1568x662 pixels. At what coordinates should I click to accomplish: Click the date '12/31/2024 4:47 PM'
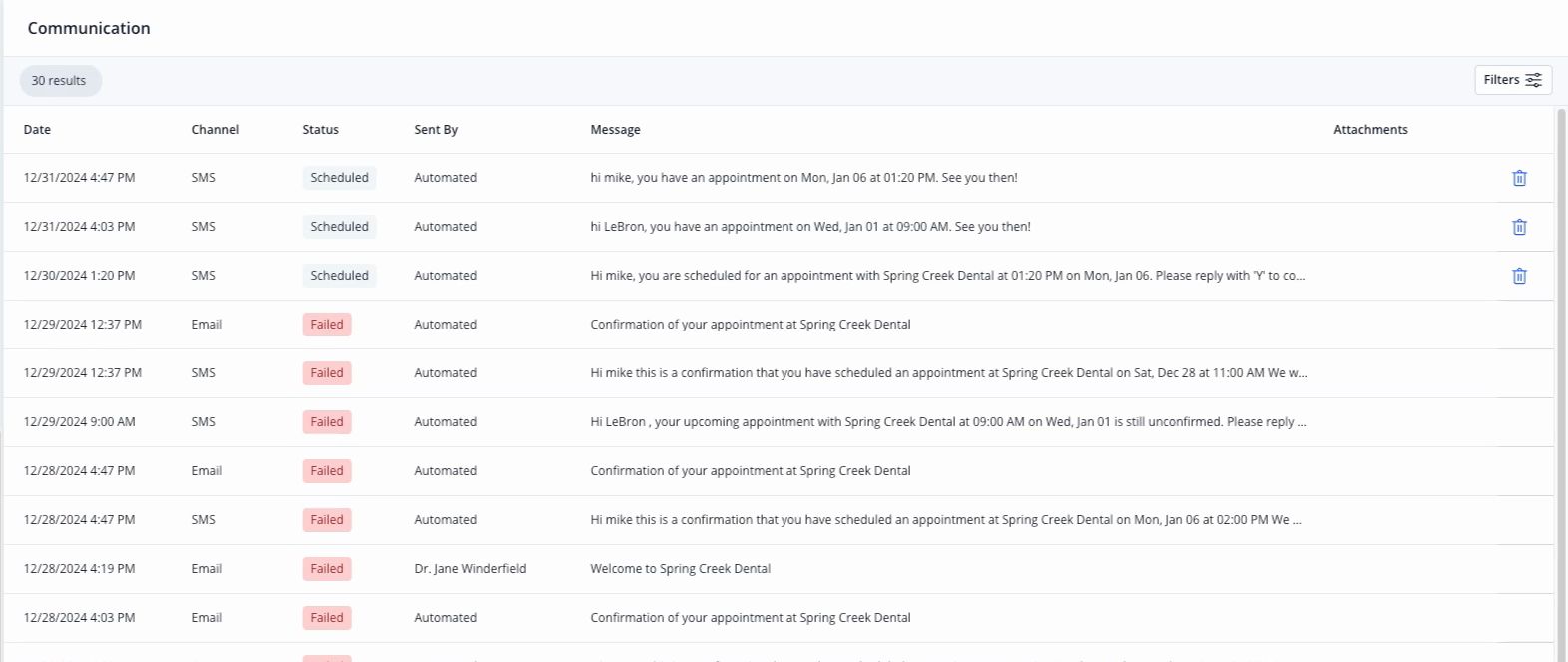[79, 178]
